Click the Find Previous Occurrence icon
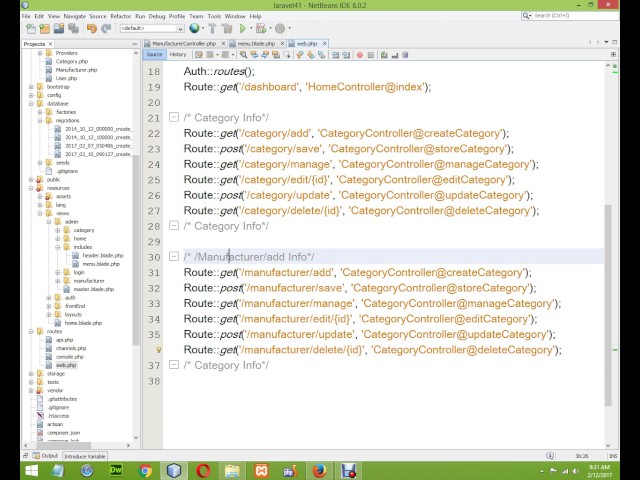 point(254,55)
